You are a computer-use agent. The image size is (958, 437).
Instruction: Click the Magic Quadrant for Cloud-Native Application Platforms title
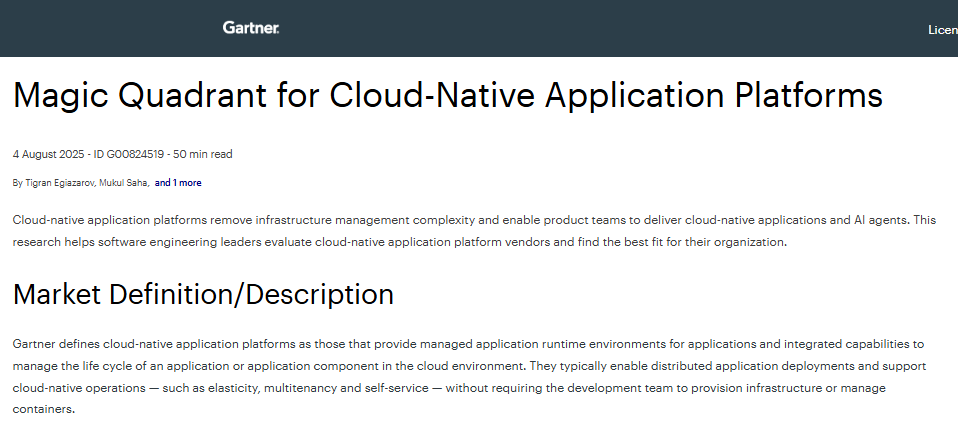tap(447, 95)
